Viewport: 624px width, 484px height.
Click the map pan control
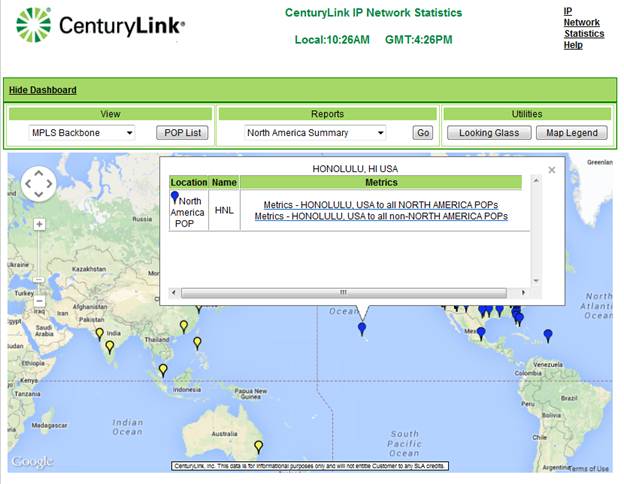point(39,184)
